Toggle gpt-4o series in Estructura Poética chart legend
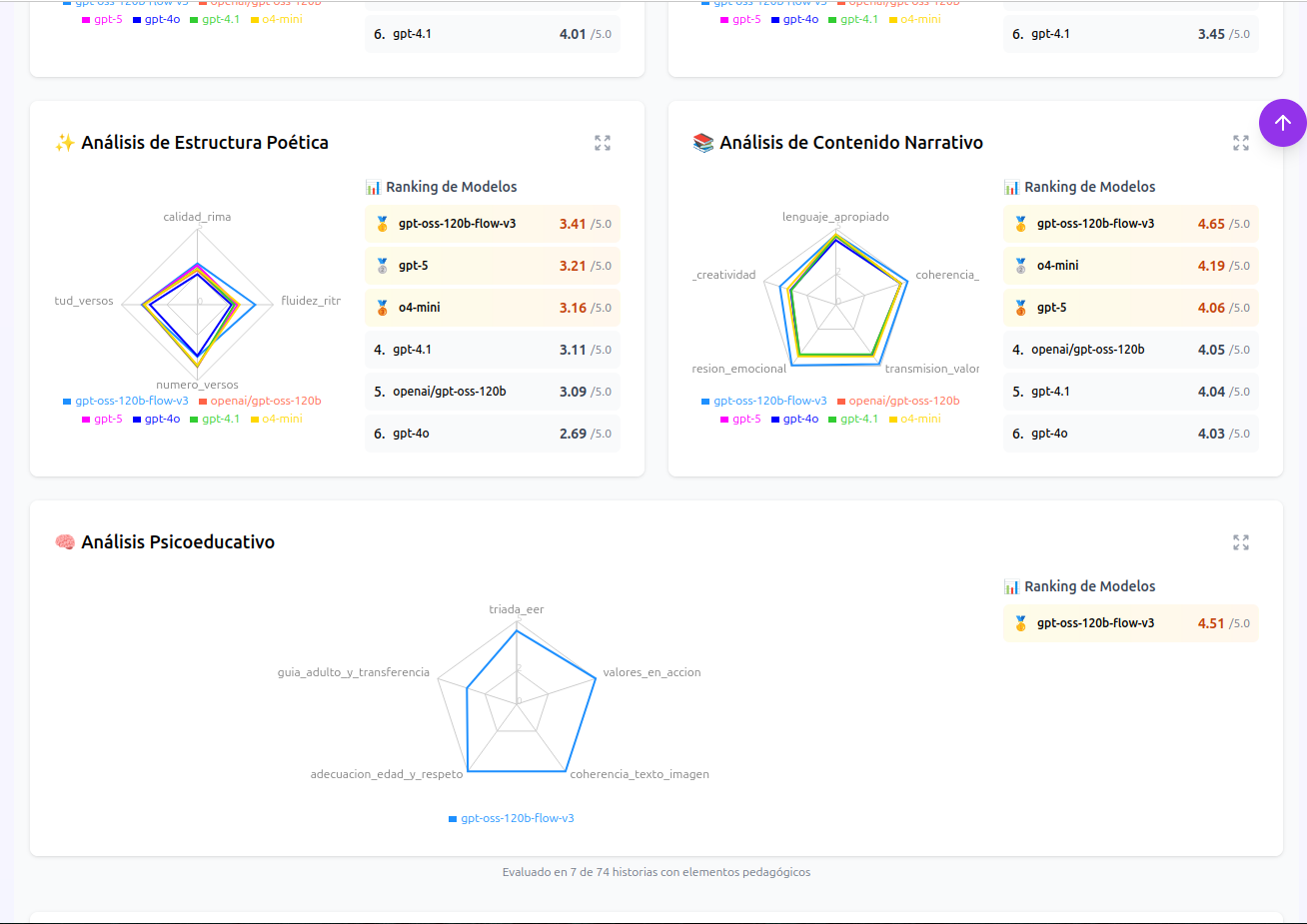1307x924 pixels. (157, 419)
